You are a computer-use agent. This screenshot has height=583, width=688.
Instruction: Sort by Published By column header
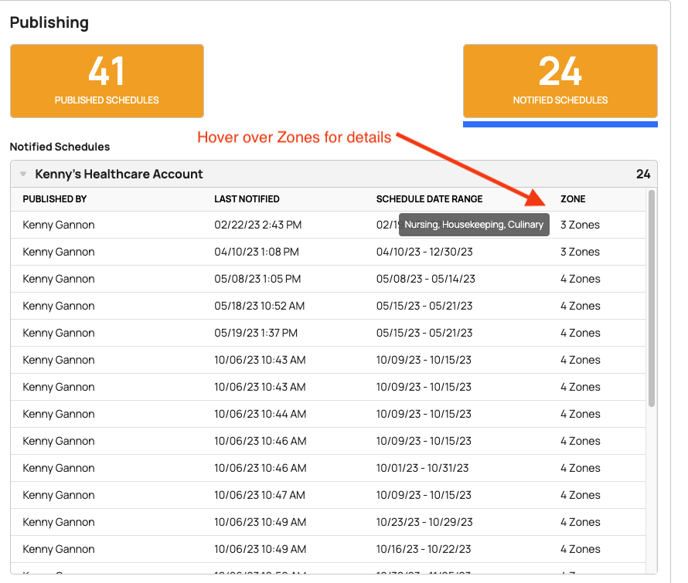coord(55,199)
